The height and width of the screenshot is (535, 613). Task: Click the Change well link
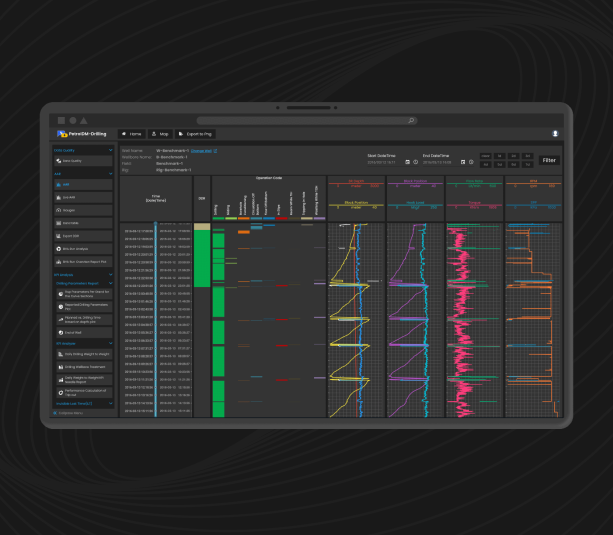[x=201, y=151]
